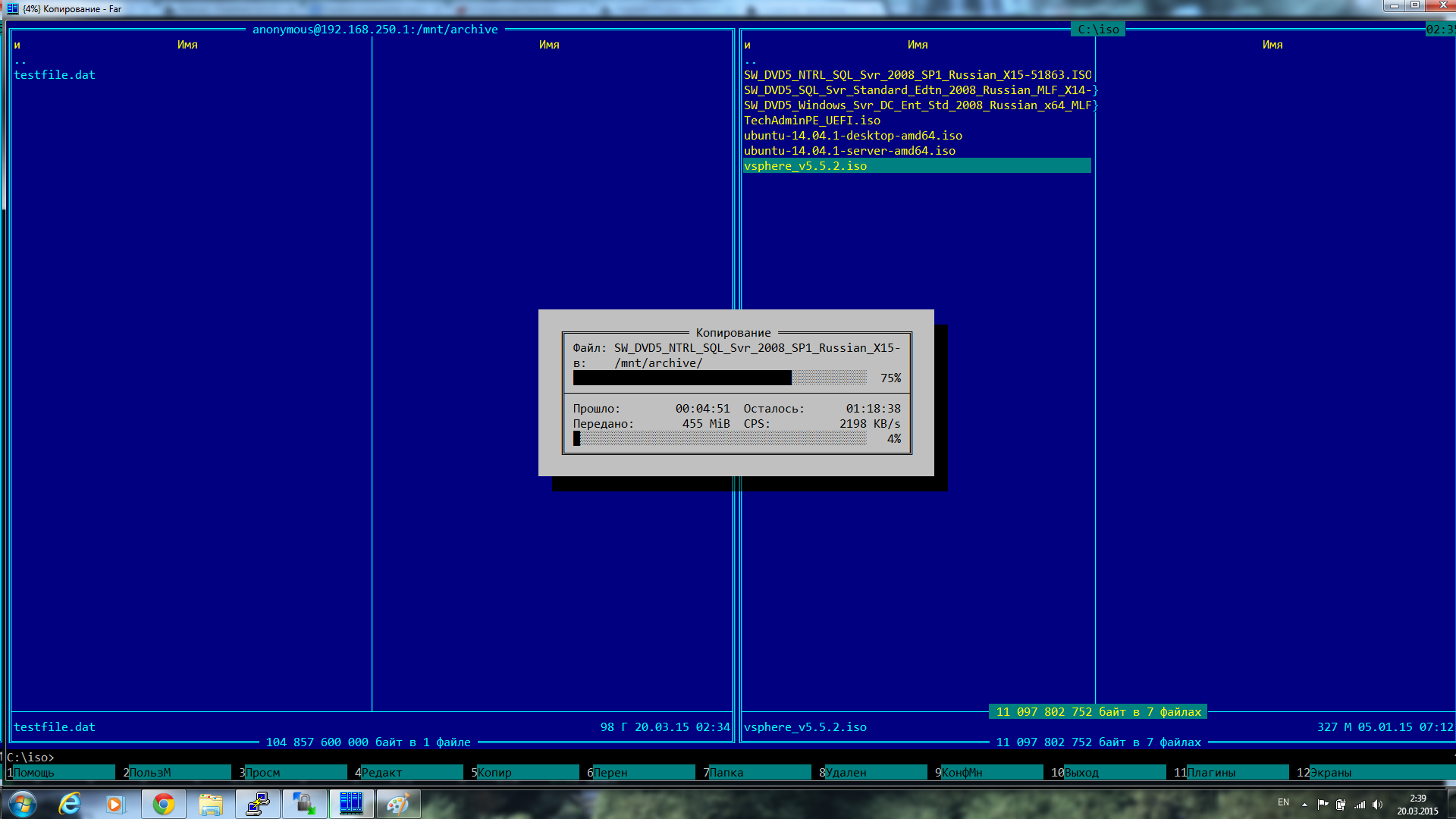Click the left panel path anonymous@192.168.250.1:/mnt/archive

[375, 29]
